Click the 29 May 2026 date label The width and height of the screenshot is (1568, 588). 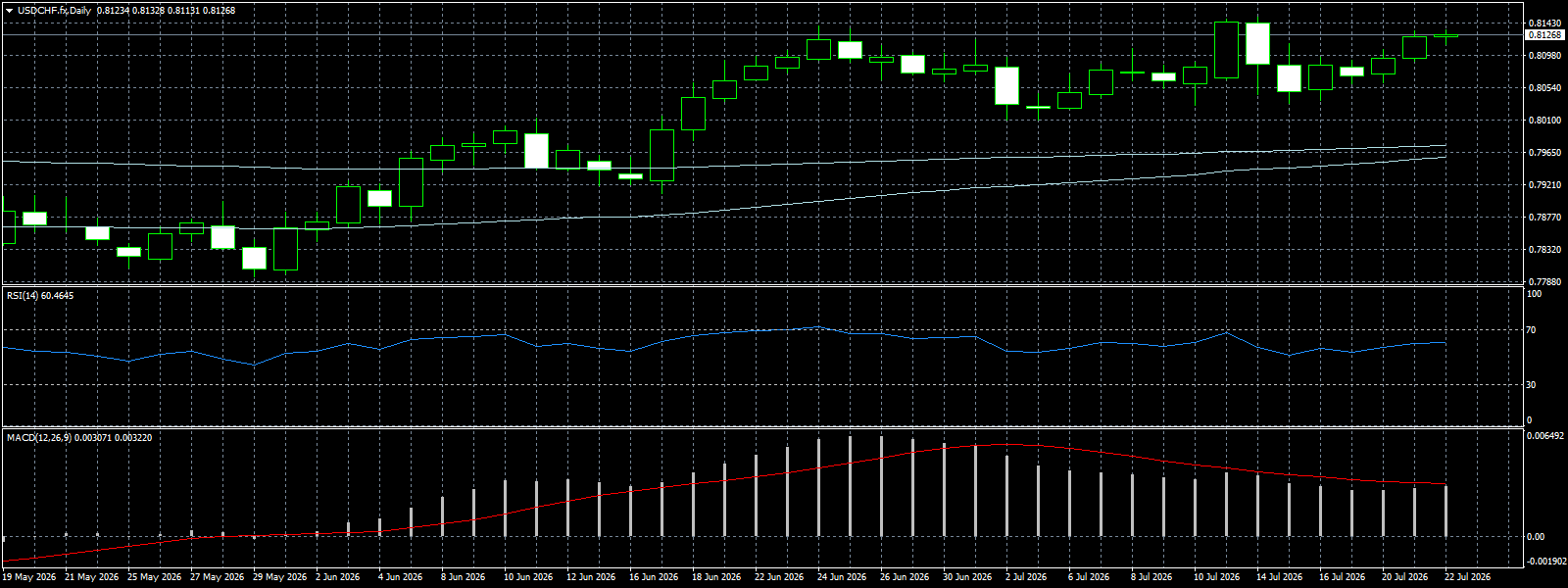tap(280, 577)
